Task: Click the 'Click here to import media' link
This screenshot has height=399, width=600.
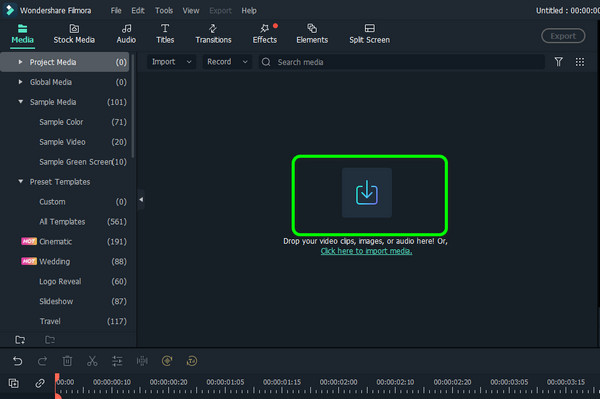Action: [x=366, y=251]
